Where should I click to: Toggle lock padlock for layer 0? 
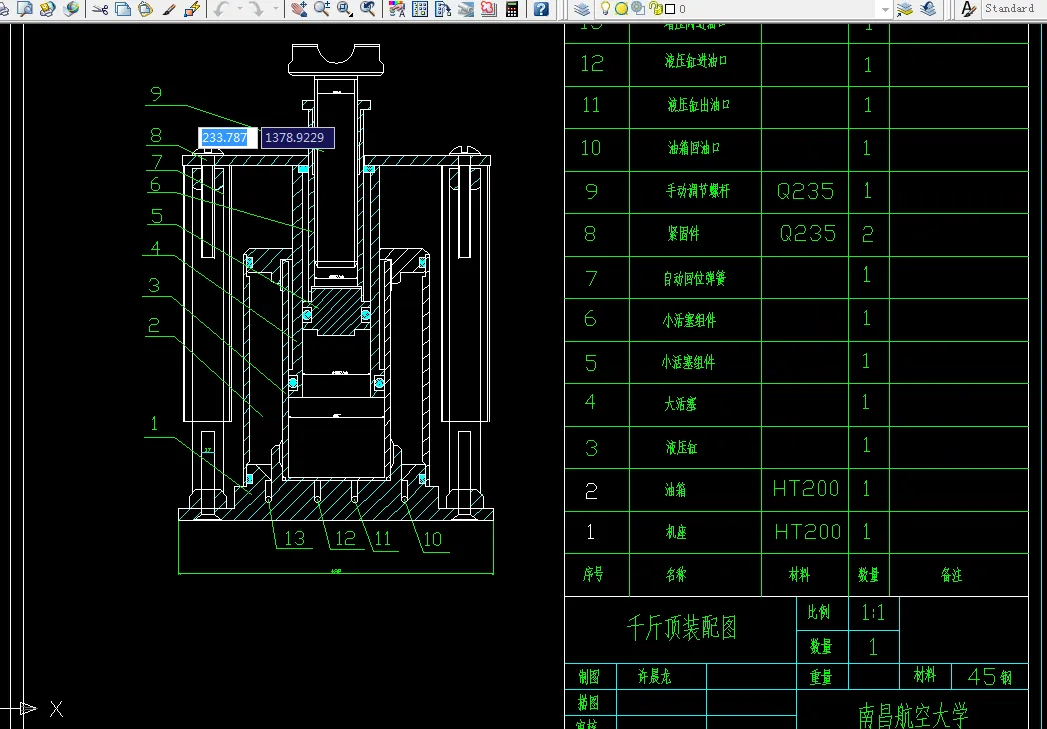point(656,9)
